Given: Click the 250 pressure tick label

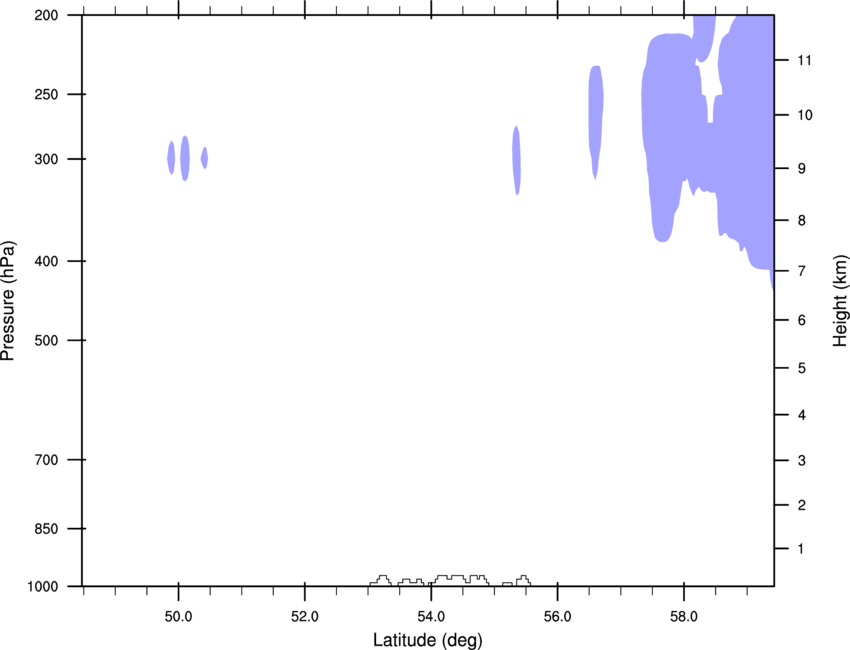Looking at the screenshot, I should (46, 94).
